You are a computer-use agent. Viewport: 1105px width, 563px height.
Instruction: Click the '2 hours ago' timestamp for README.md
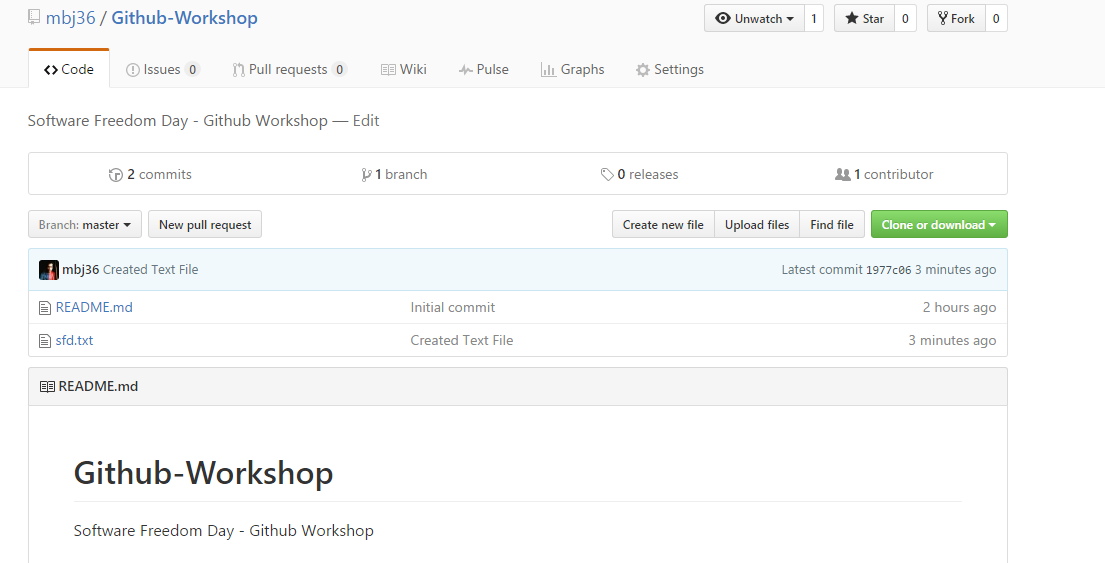[x=959, y=307]
